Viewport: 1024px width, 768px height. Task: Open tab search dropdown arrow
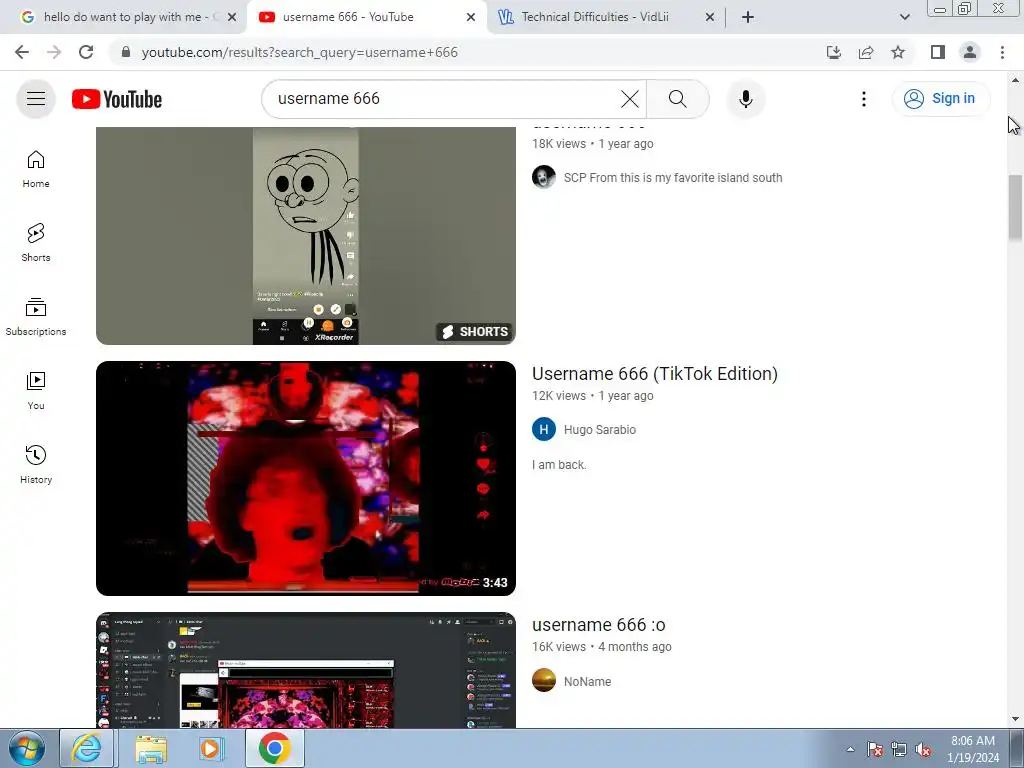click(904, 17)
